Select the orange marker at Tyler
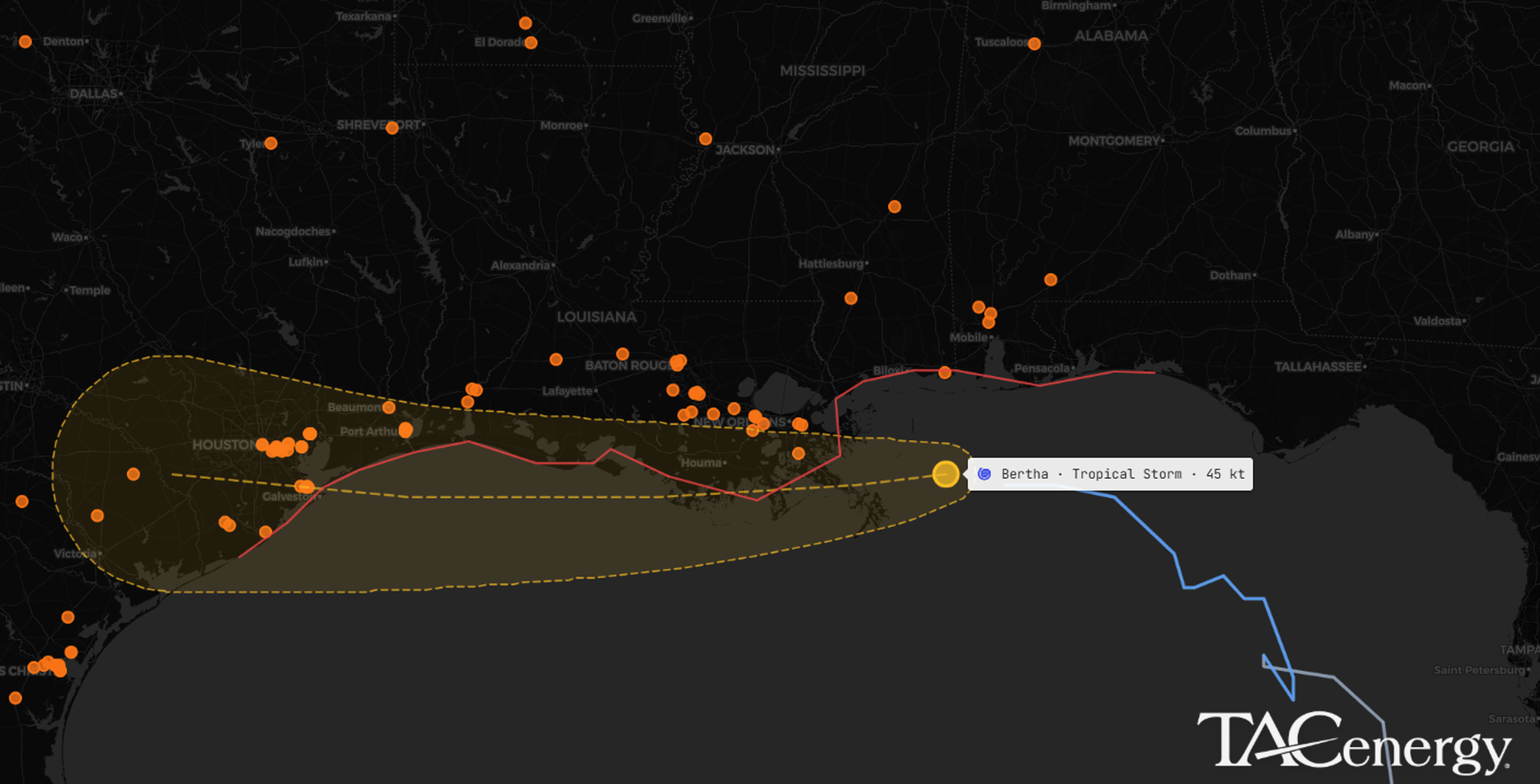 click(x=271, y=144)
